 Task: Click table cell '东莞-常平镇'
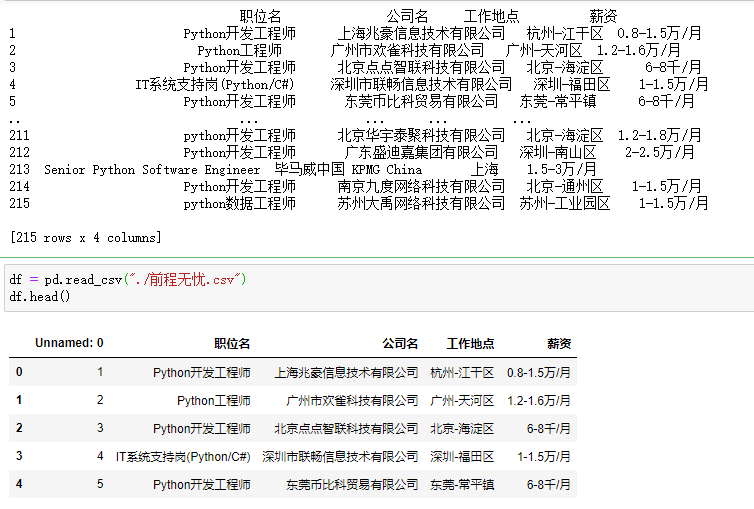click(462, 484)
